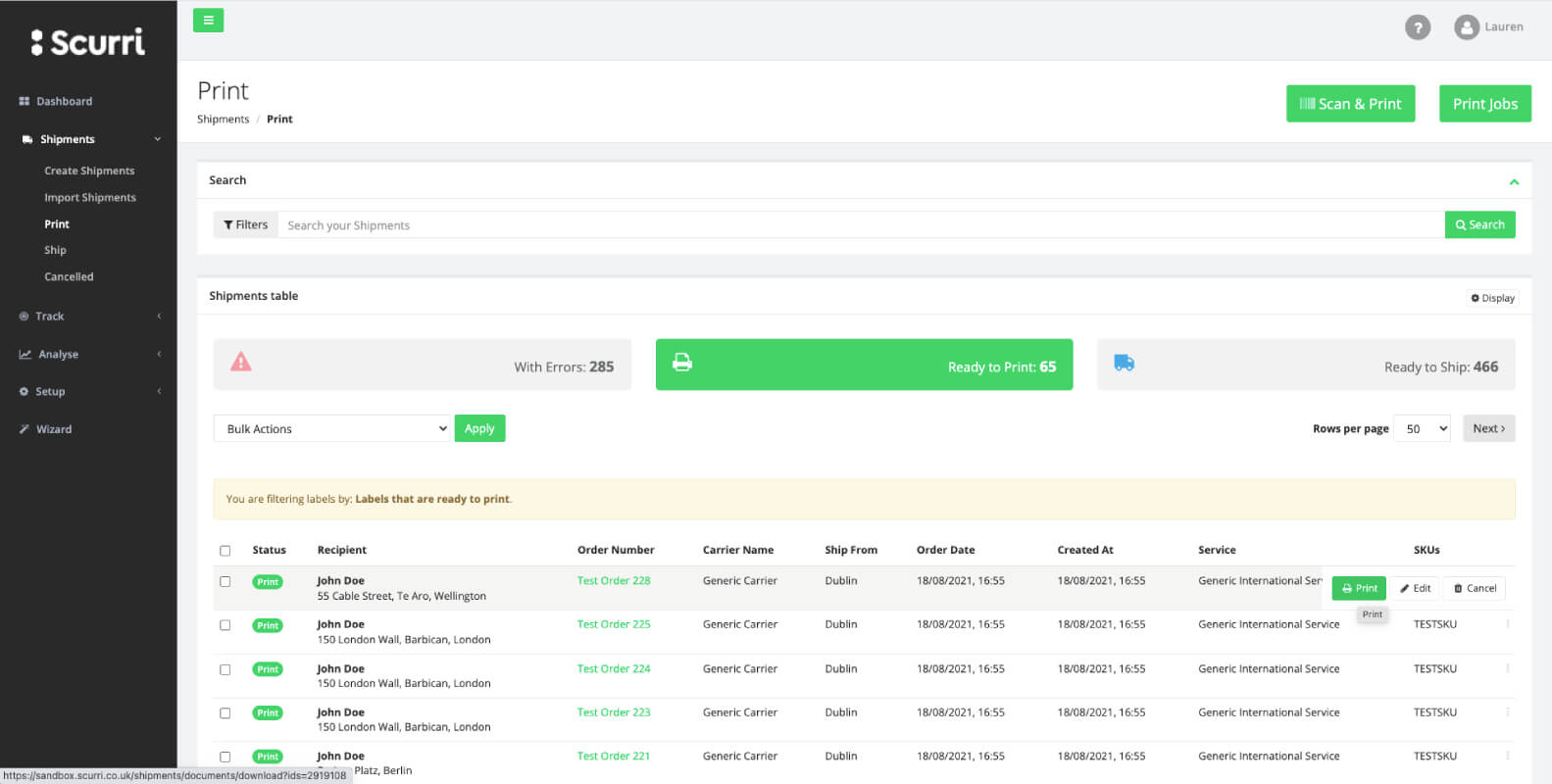This screenshot has height=784, width=1552.
Task: Select all shipments with header checkbox
Action: pos(225,551)
